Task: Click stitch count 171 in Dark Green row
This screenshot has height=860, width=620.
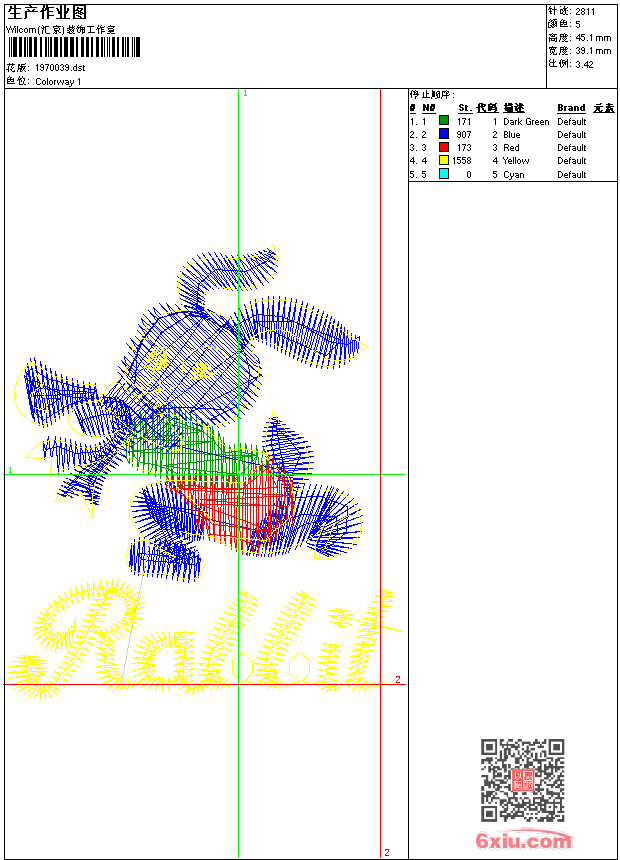Action: (464, 122)
